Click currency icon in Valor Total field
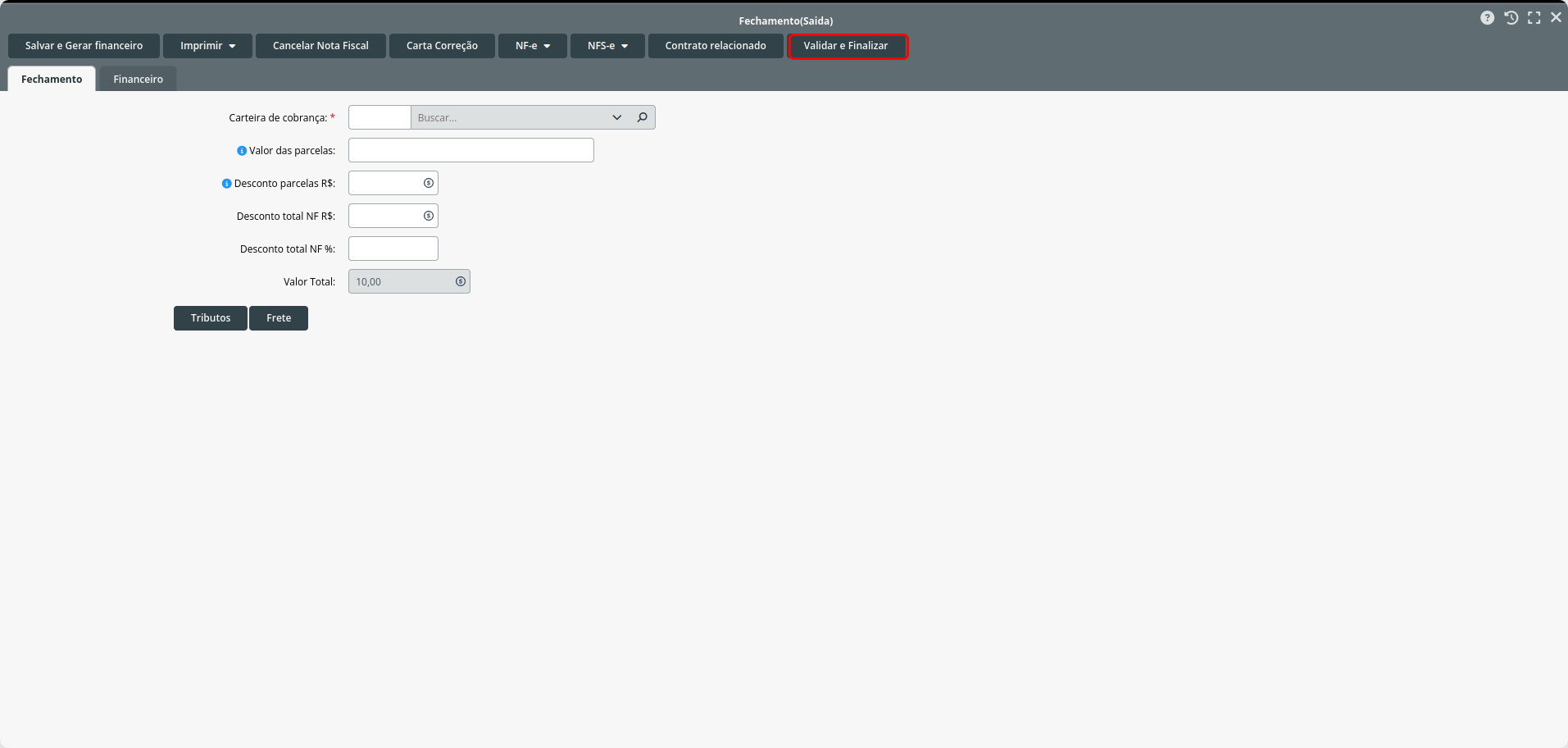 461,281
